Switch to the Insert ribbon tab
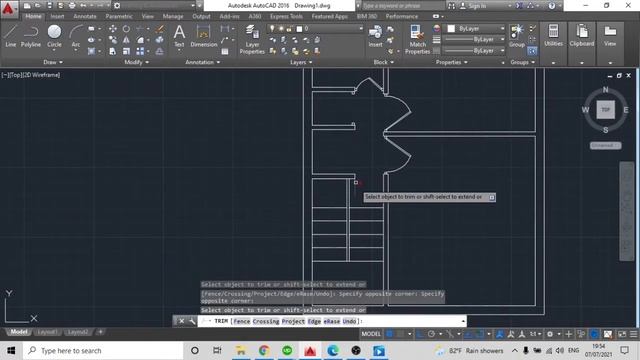 coord(57,16)
